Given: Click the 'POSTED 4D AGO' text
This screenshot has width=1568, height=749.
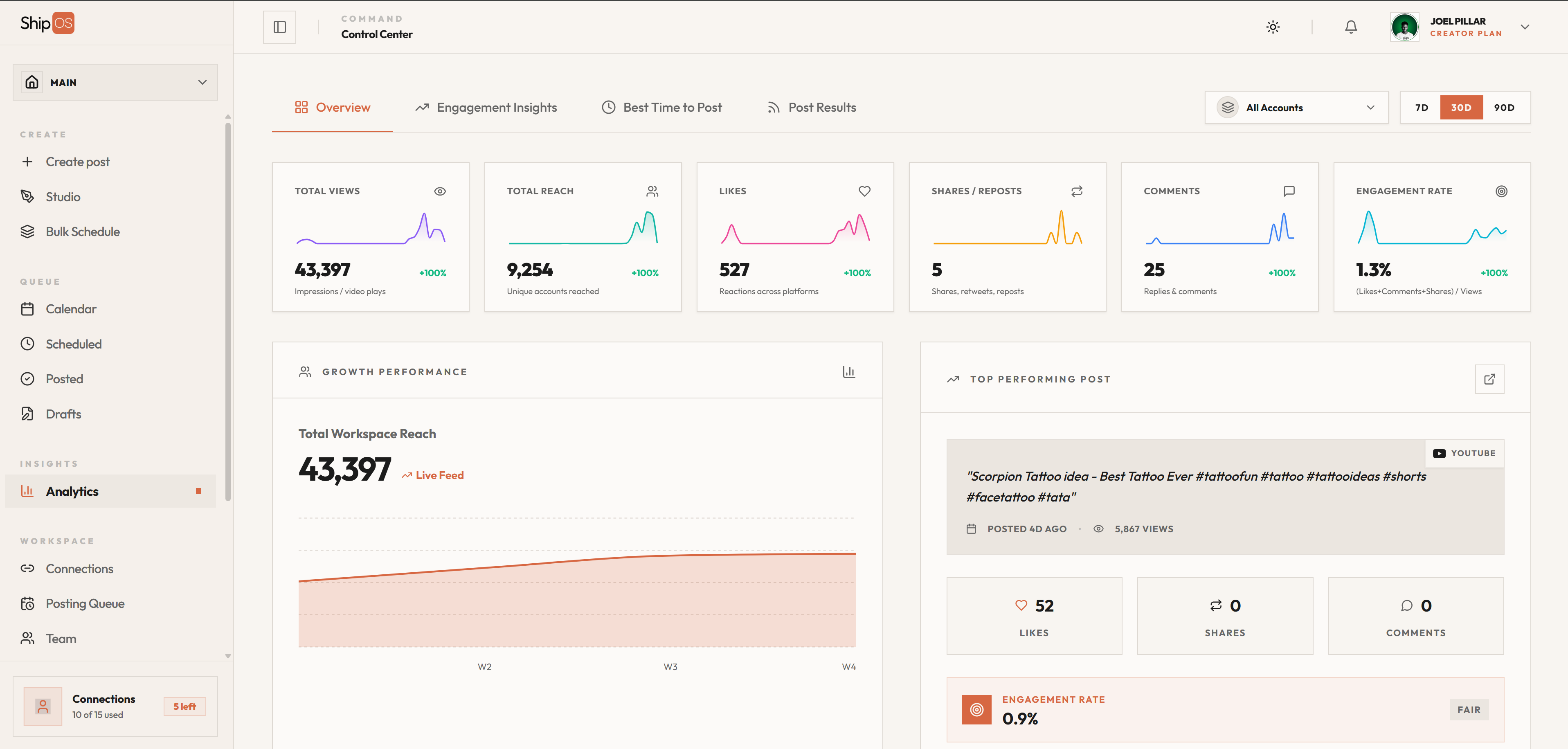Looking at the screenshot, I should [x=1027, y=529].
